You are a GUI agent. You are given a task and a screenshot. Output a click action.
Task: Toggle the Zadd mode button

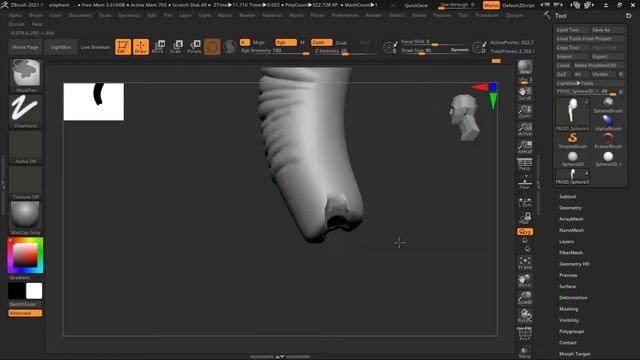322,42
